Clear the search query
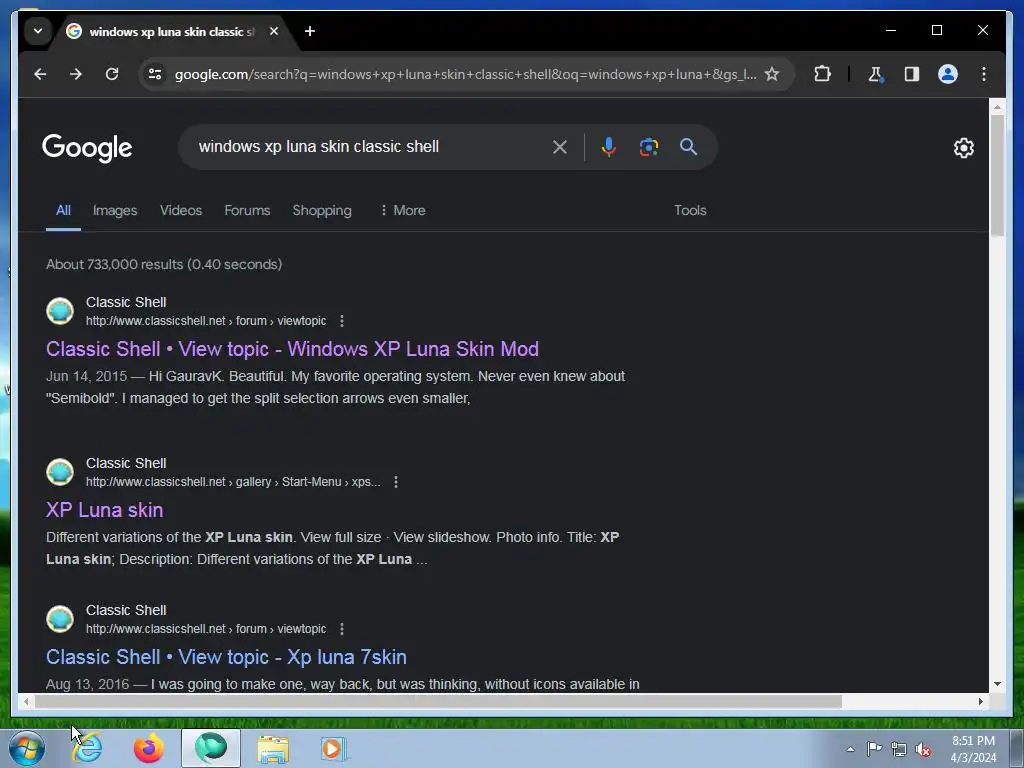Image resolution: width=1024 pixels, height=768 pixels. point(560,147)
